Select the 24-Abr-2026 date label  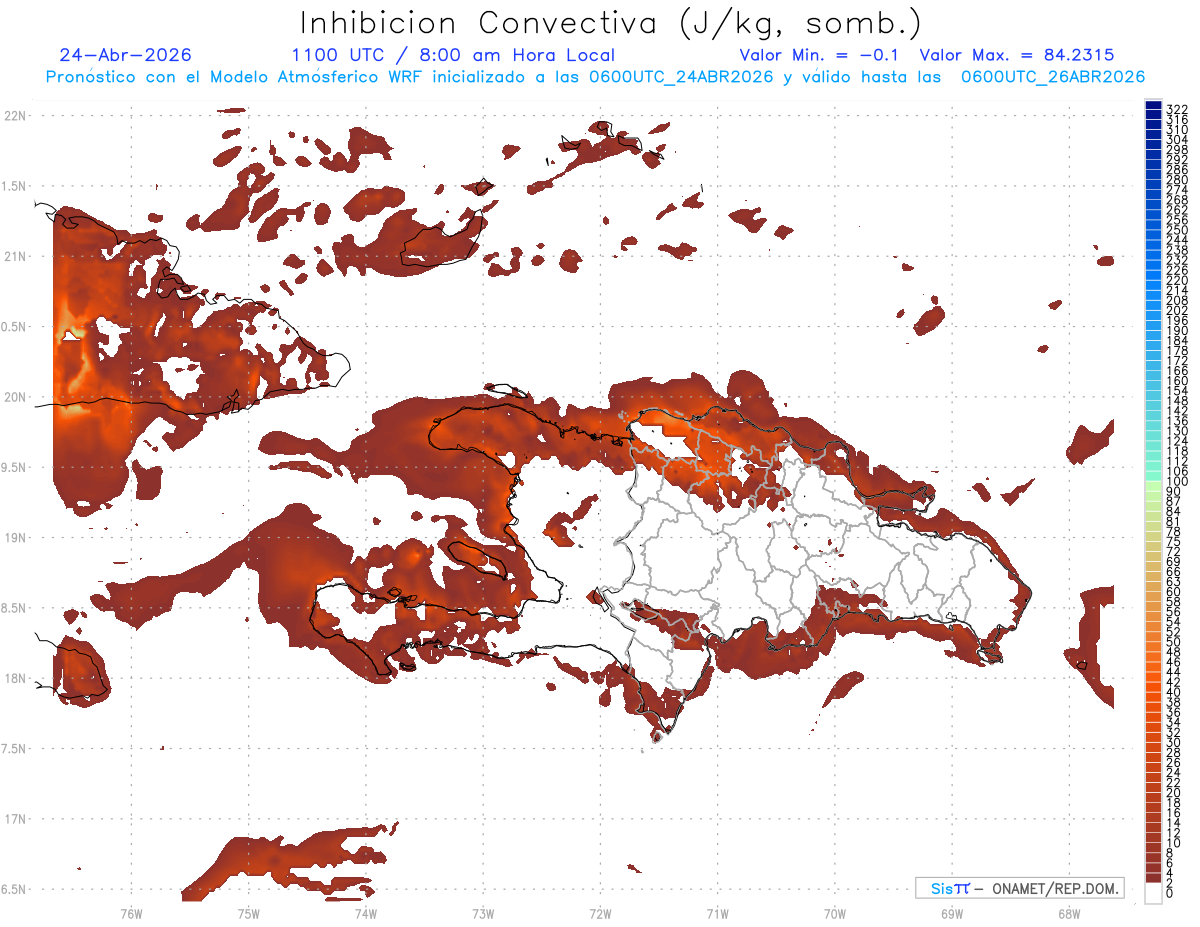pyautogui.click(x=125, y=55)
